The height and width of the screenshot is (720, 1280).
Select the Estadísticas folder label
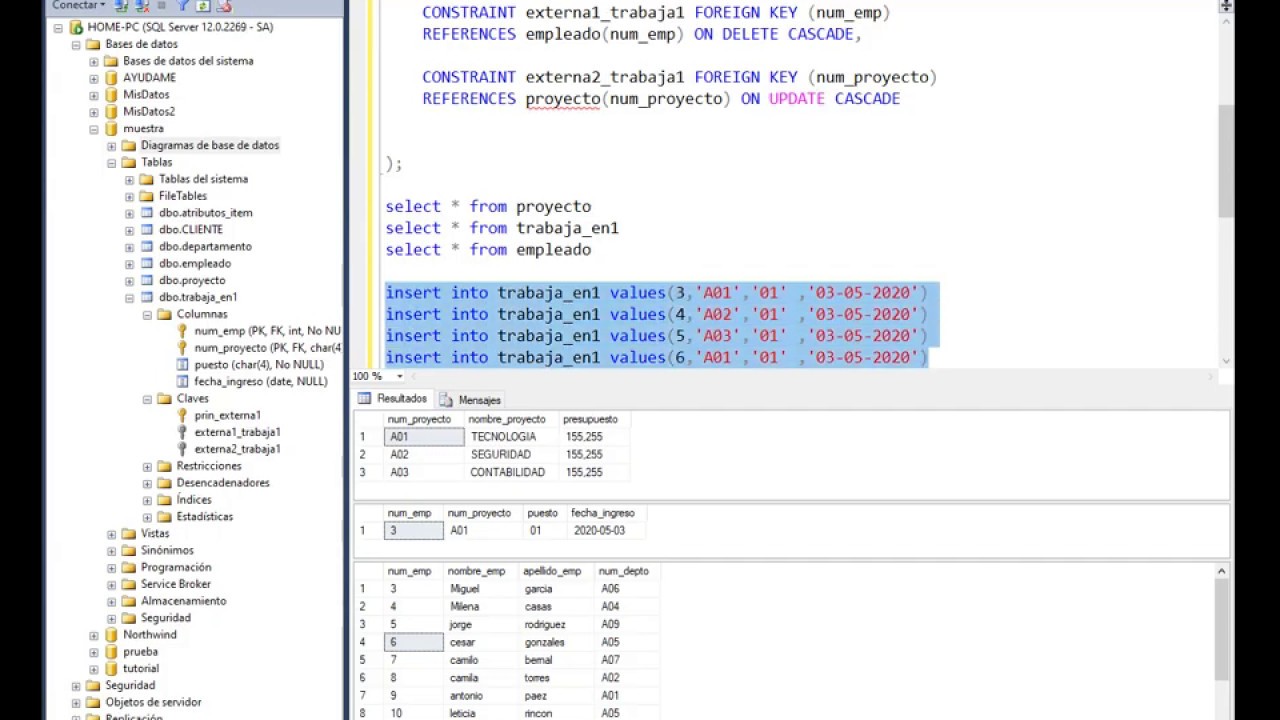[205, 517]
